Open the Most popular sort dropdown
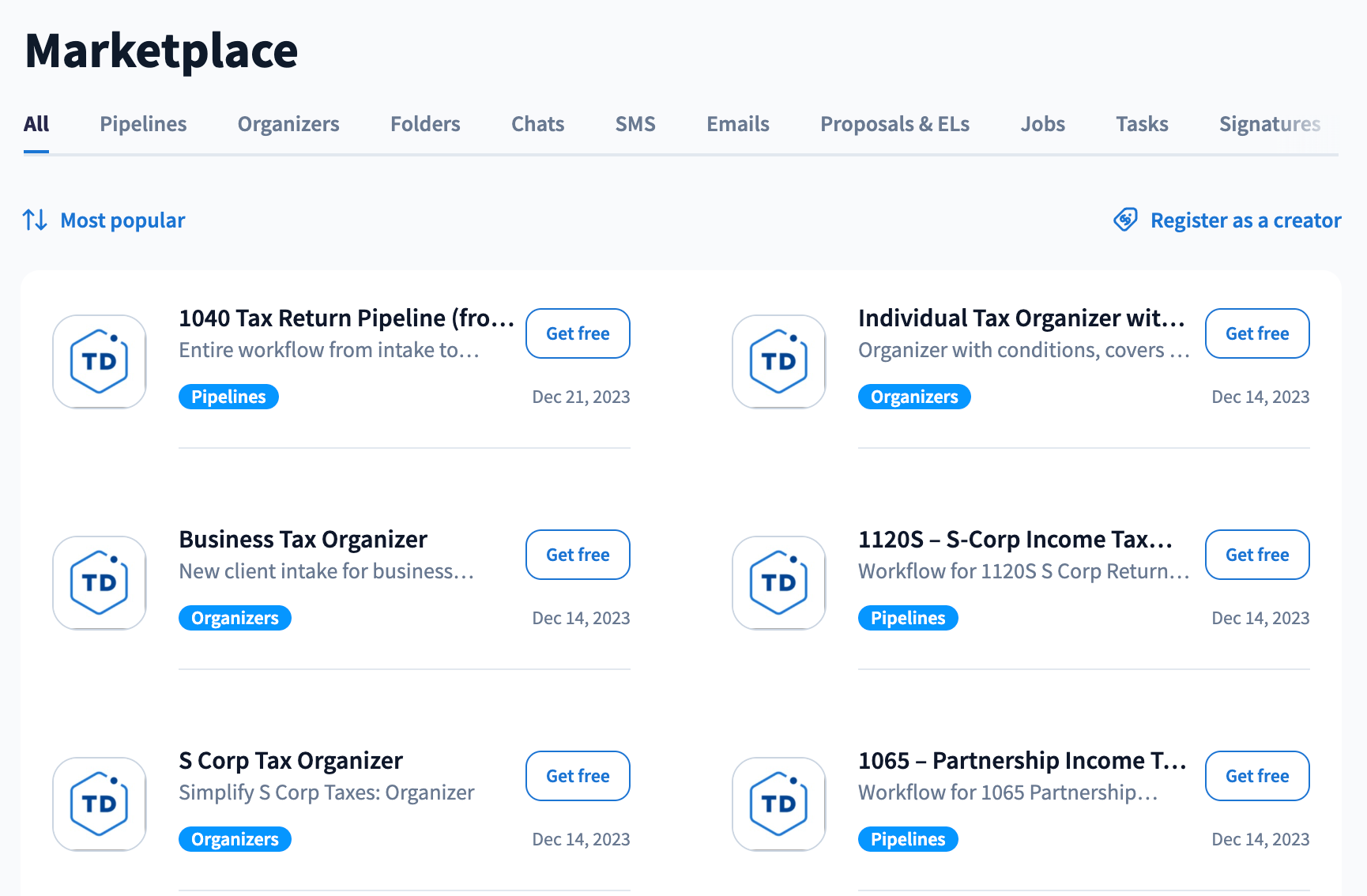The image size is (1367, 896). [x=122, y=220]
